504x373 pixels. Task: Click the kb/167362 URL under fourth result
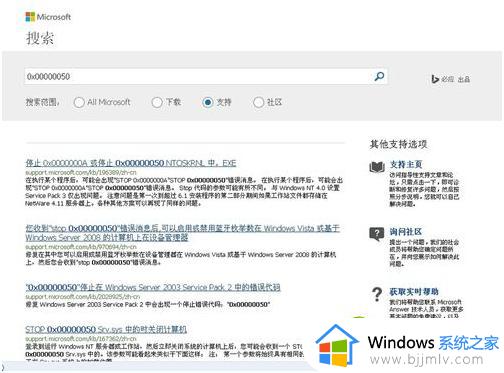click(x=81, y=339)
